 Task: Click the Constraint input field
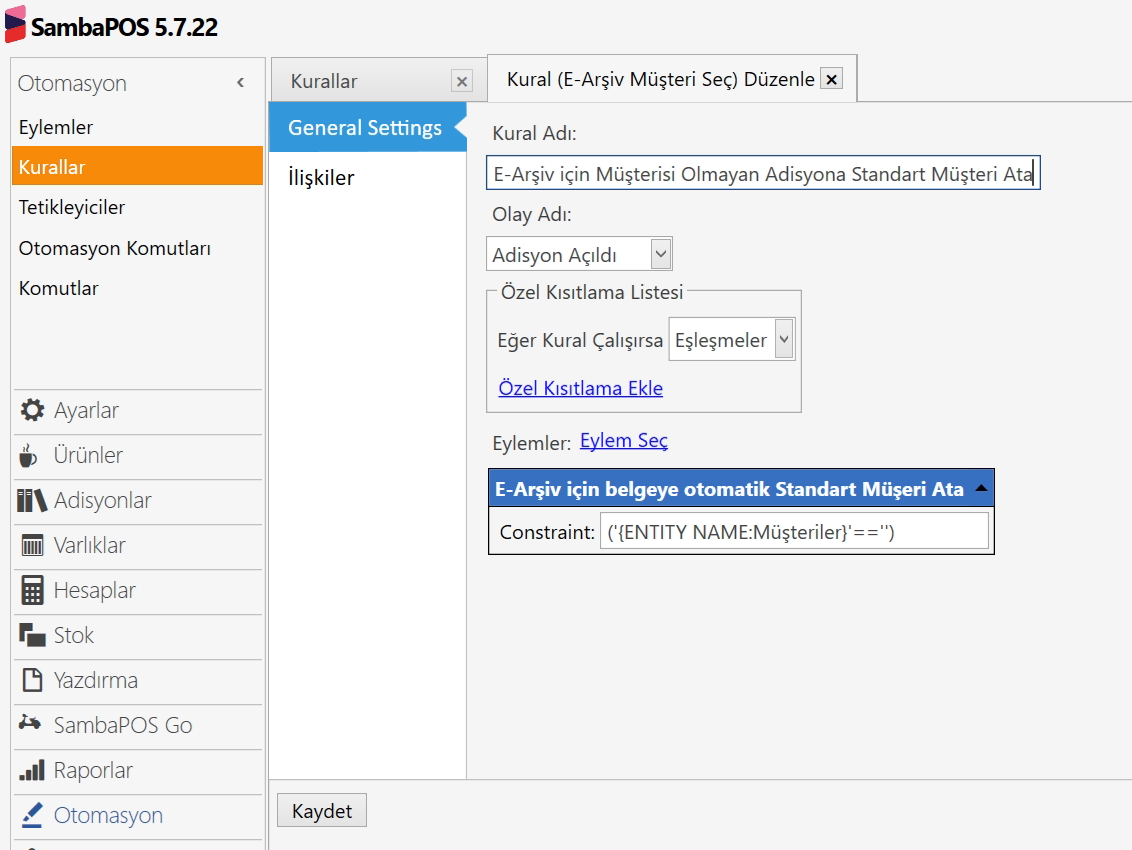(794, 532)
